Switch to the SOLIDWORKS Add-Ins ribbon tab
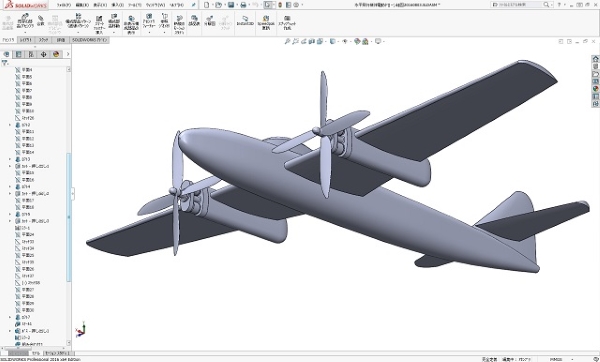 90,40
